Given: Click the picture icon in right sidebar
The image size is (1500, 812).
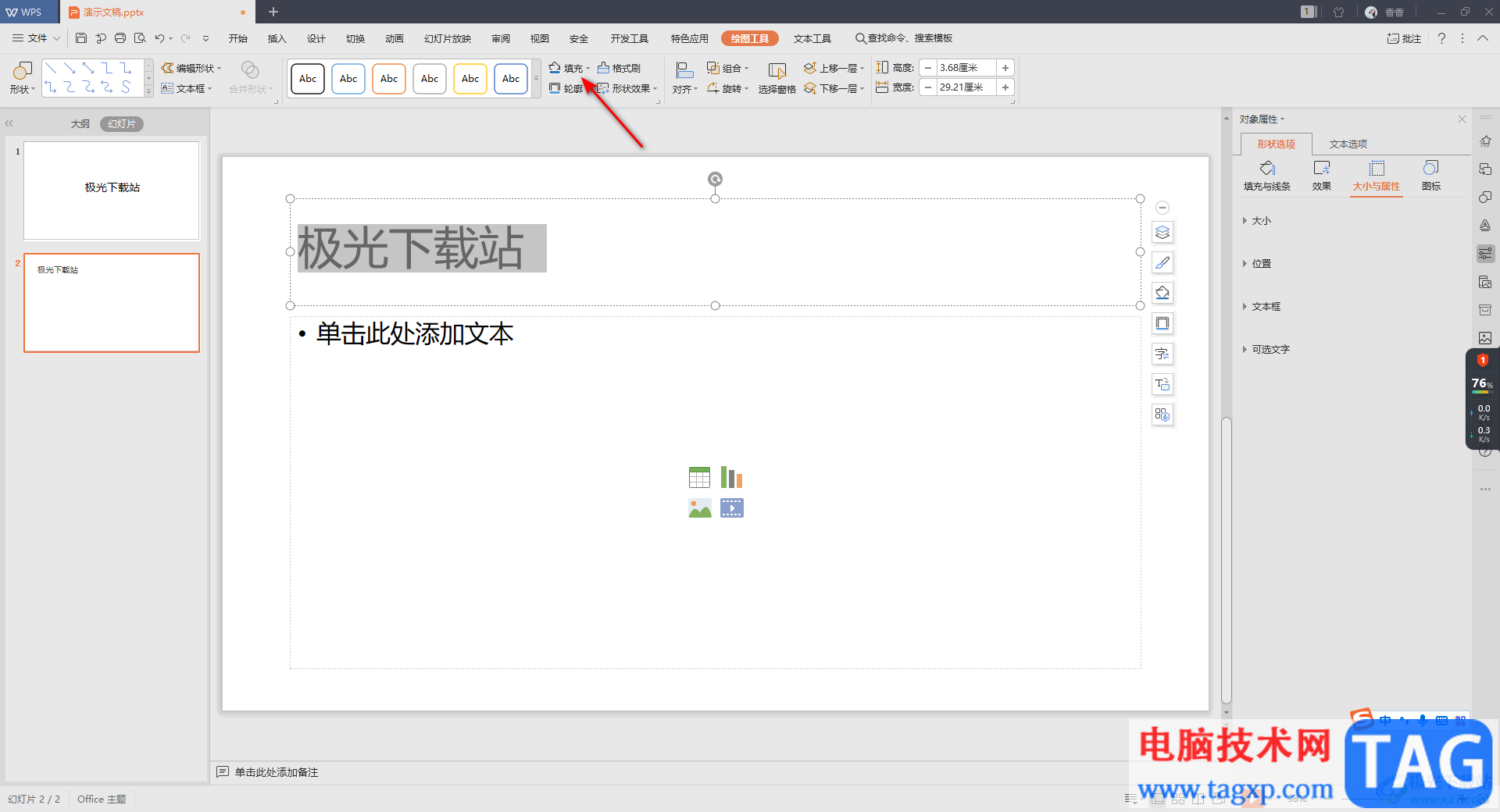Looking at the screenshot, I should tap(1485, 338).
